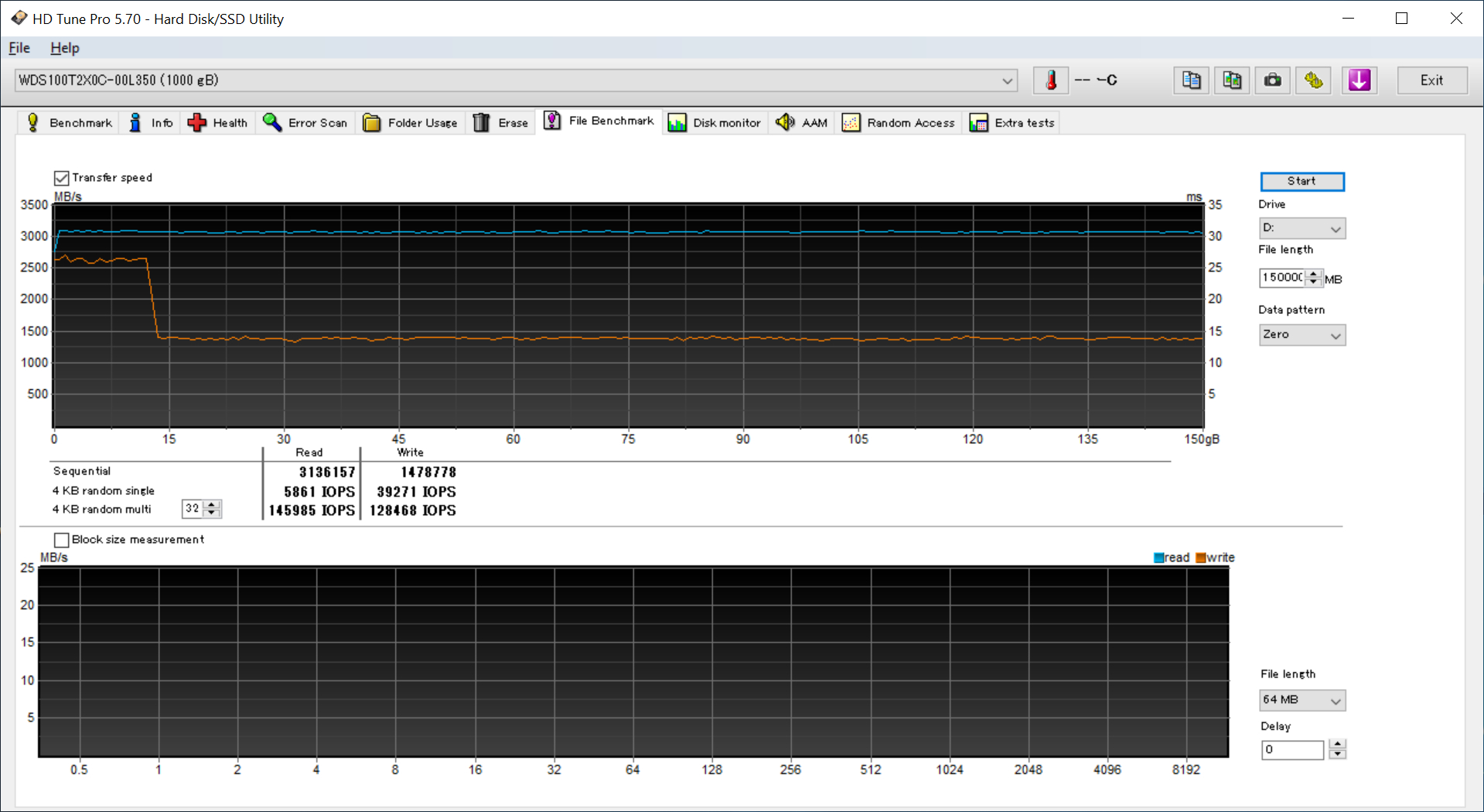
Task: Open the options gears icon
Action: click(x=1314, y=80)
